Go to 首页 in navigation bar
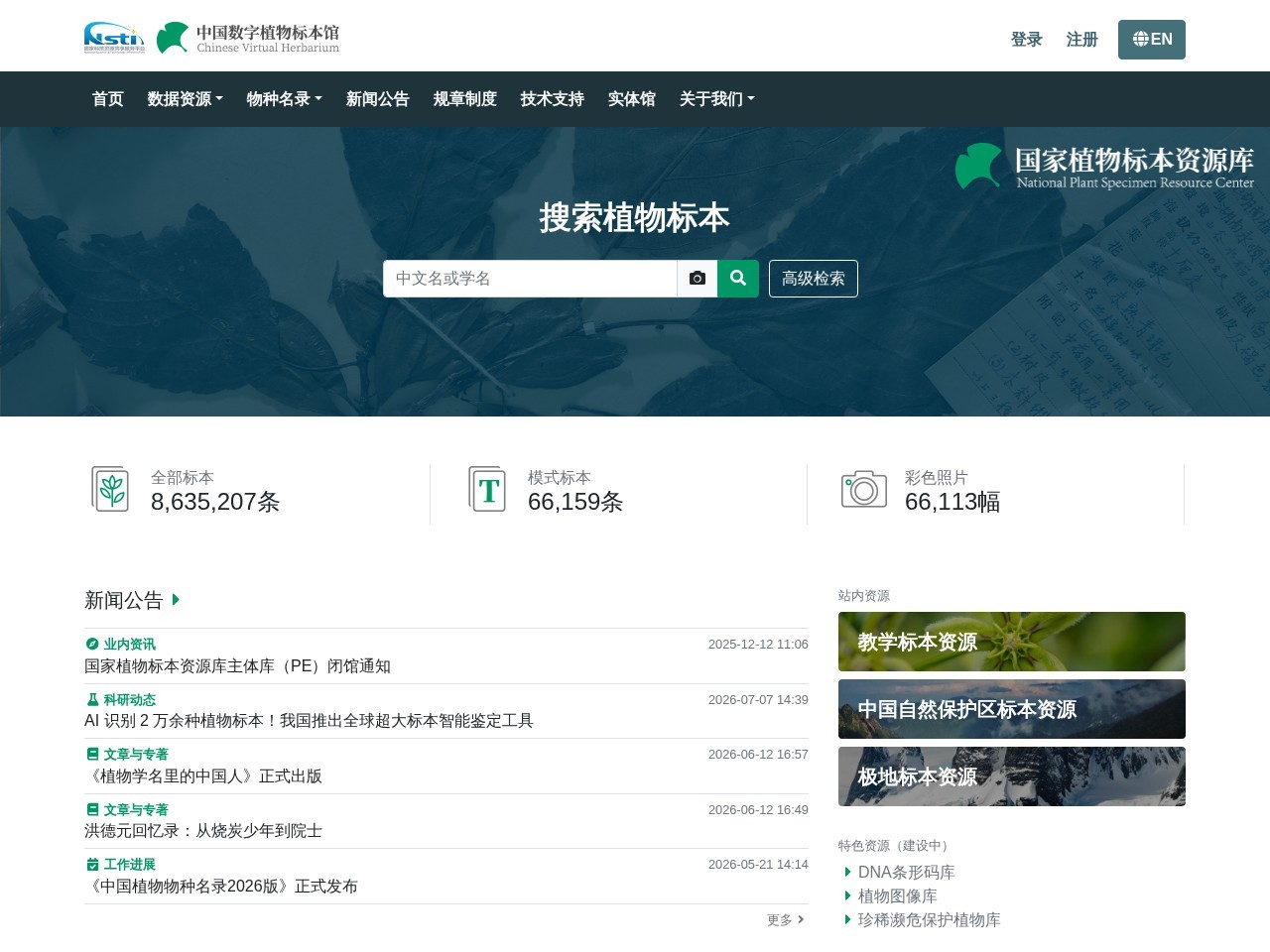Viewport: 1270px width, 952px height. 108,99
